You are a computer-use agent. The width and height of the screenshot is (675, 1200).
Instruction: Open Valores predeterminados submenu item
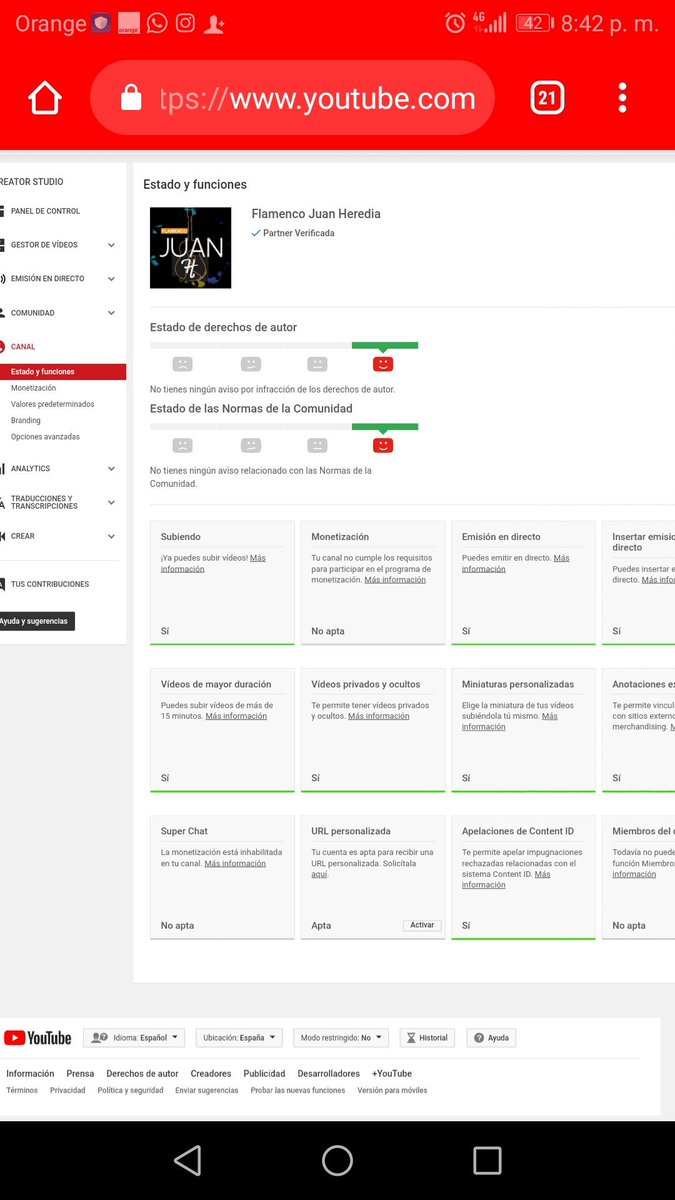click(x=52, y=404)
